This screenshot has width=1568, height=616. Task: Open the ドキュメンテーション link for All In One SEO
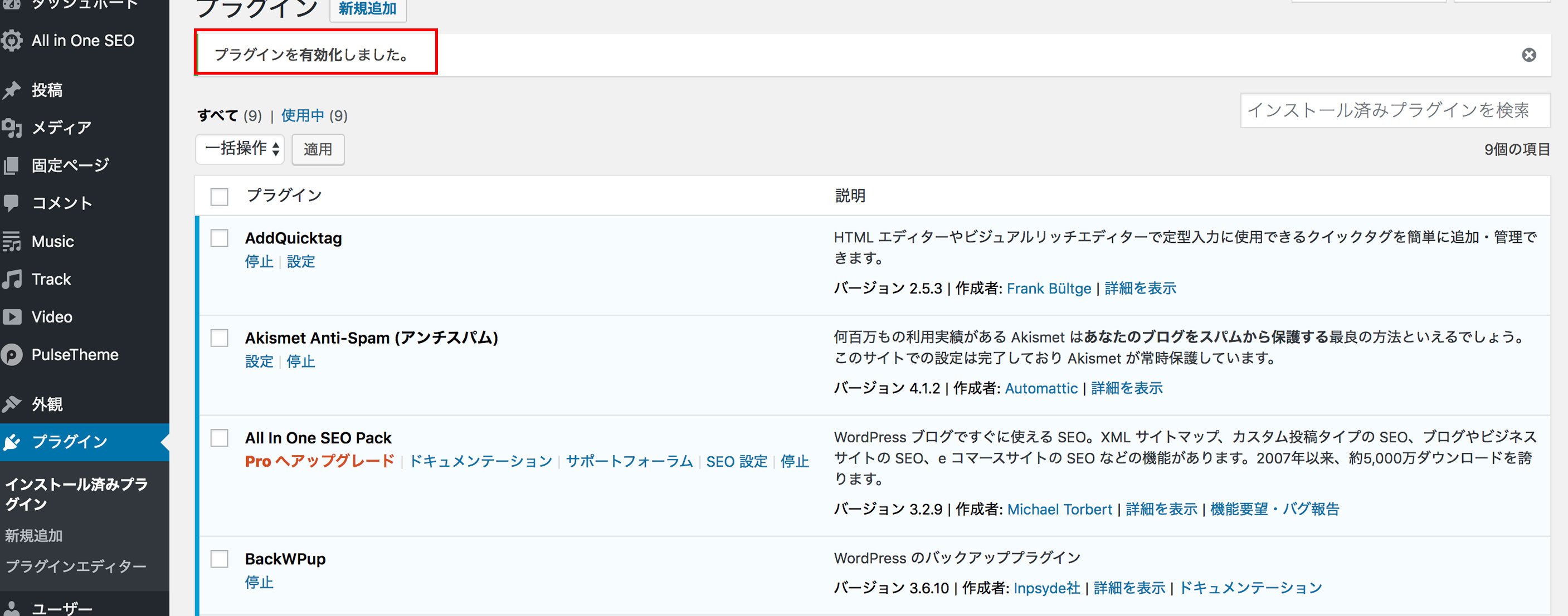click(x=480, y=461)
